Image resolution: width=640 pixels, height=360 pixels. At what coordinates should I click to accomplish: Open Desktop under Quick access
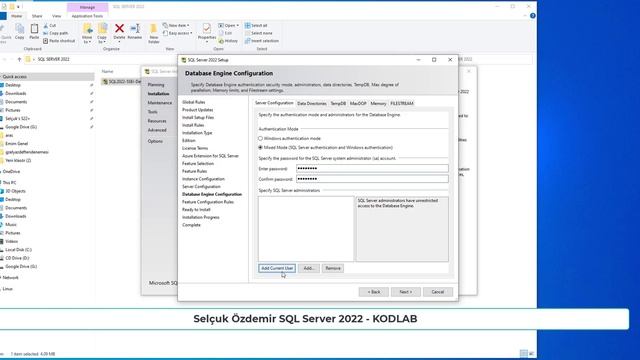tap(13, 85)
